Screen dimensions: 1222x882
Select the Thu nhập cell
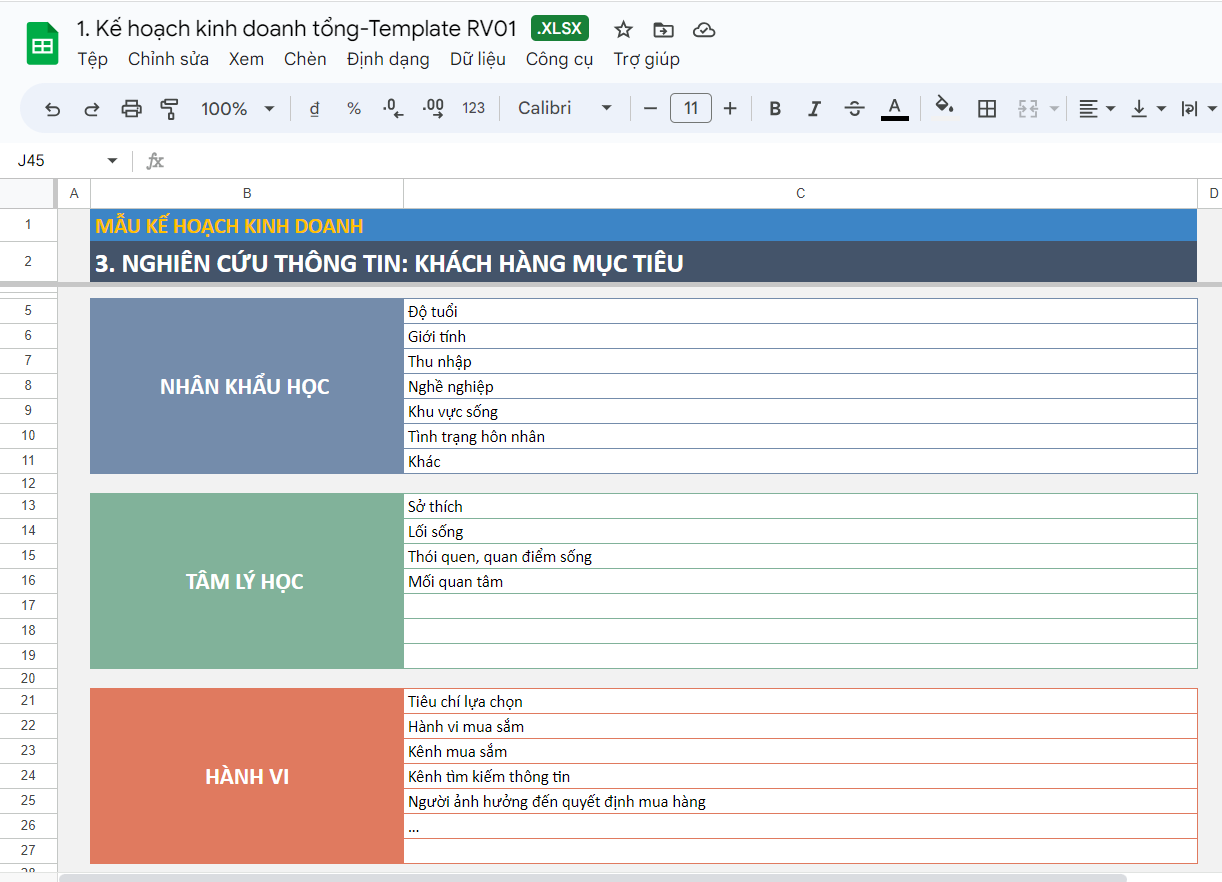[x=800, y=361]
